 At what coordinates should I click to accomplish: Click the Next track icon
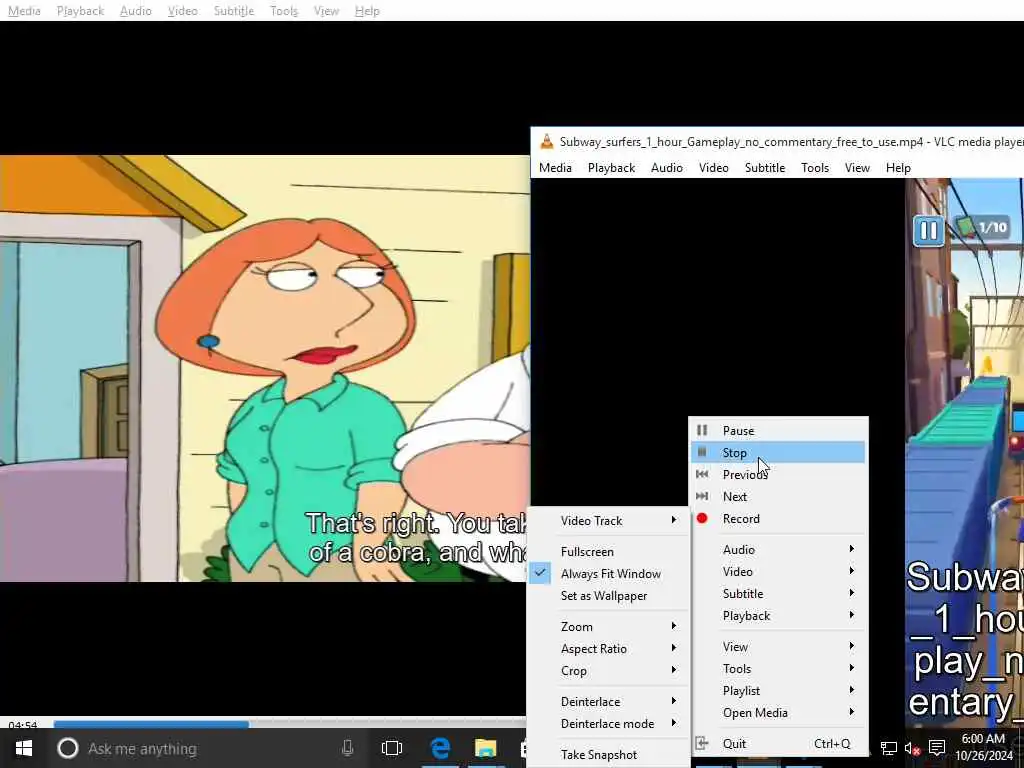702,496
